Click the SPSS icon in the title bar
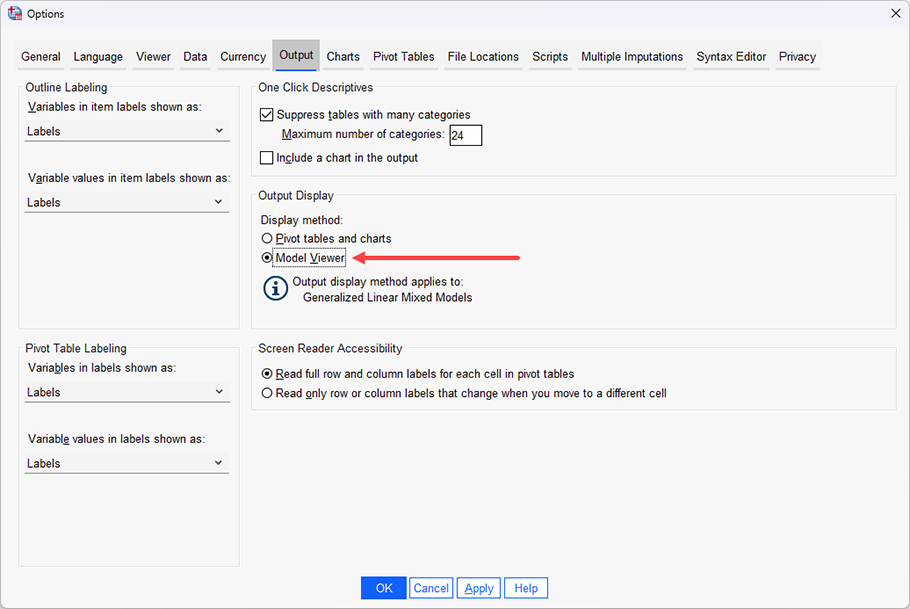 coord(15,13)
